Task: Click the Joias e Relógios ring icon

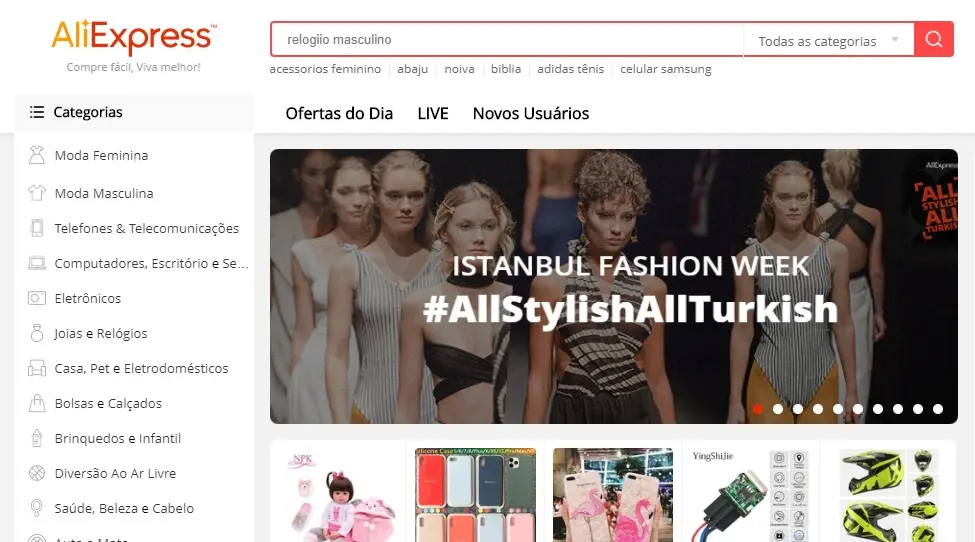Action: pos(37,333)
